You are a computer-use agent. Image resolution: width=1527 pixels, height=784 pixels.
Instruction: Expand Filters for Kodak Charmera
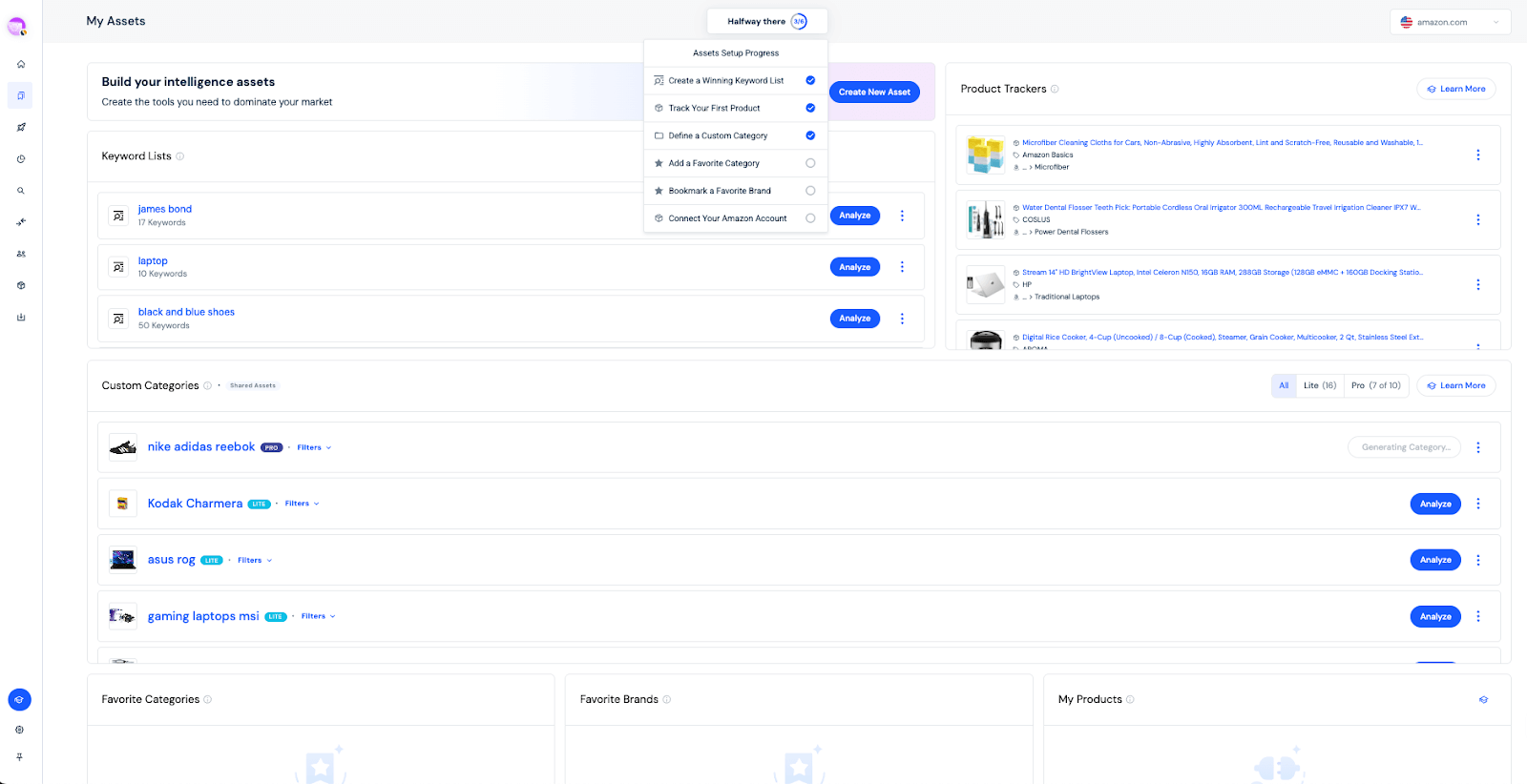tap(302, 504)
